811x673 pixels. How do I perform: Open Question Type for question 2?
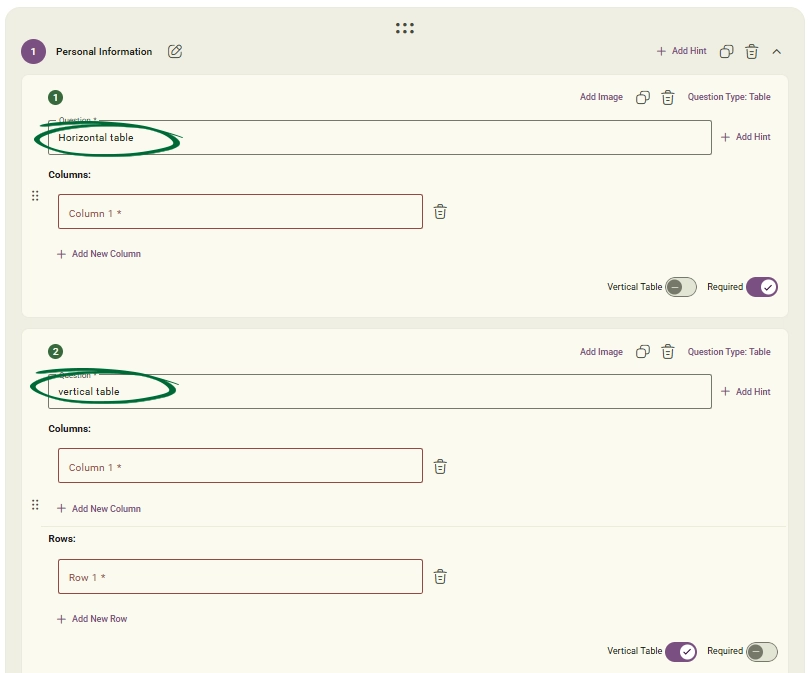(729, 352)
